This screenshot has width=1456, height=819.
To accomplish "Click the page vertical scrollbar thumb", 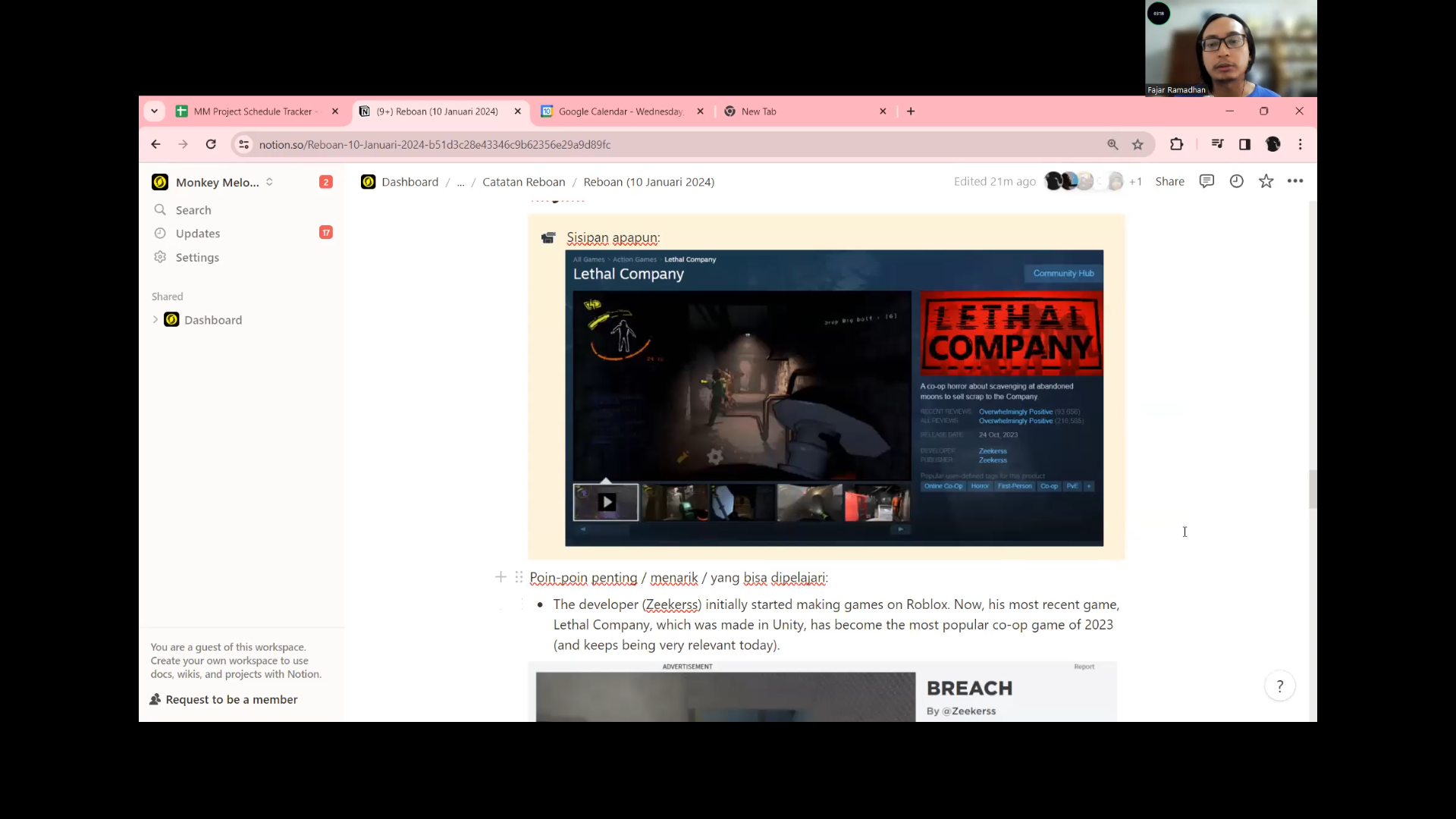I will point(1312,489).
